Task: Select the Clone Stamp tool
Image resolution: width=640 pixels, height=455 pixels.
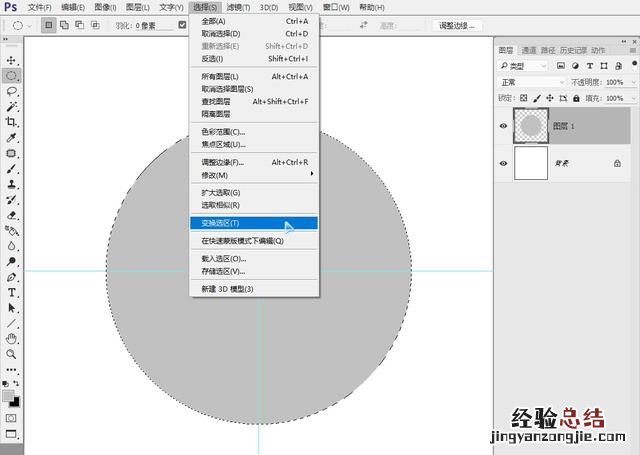Action: pyautogui.click(x=11, y=184)
